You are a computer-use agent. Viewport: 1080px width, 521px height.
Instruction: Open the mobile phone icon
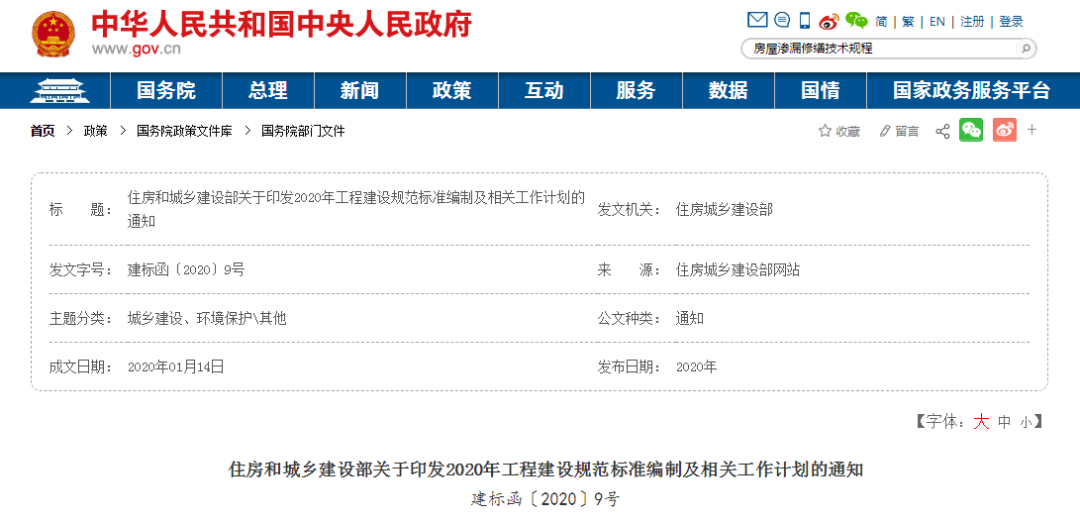805,21
